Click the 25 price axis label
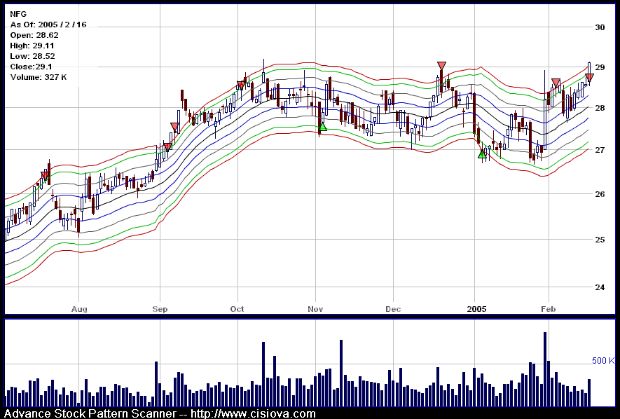This screenshot has width=620, height=419. [600, 240]
